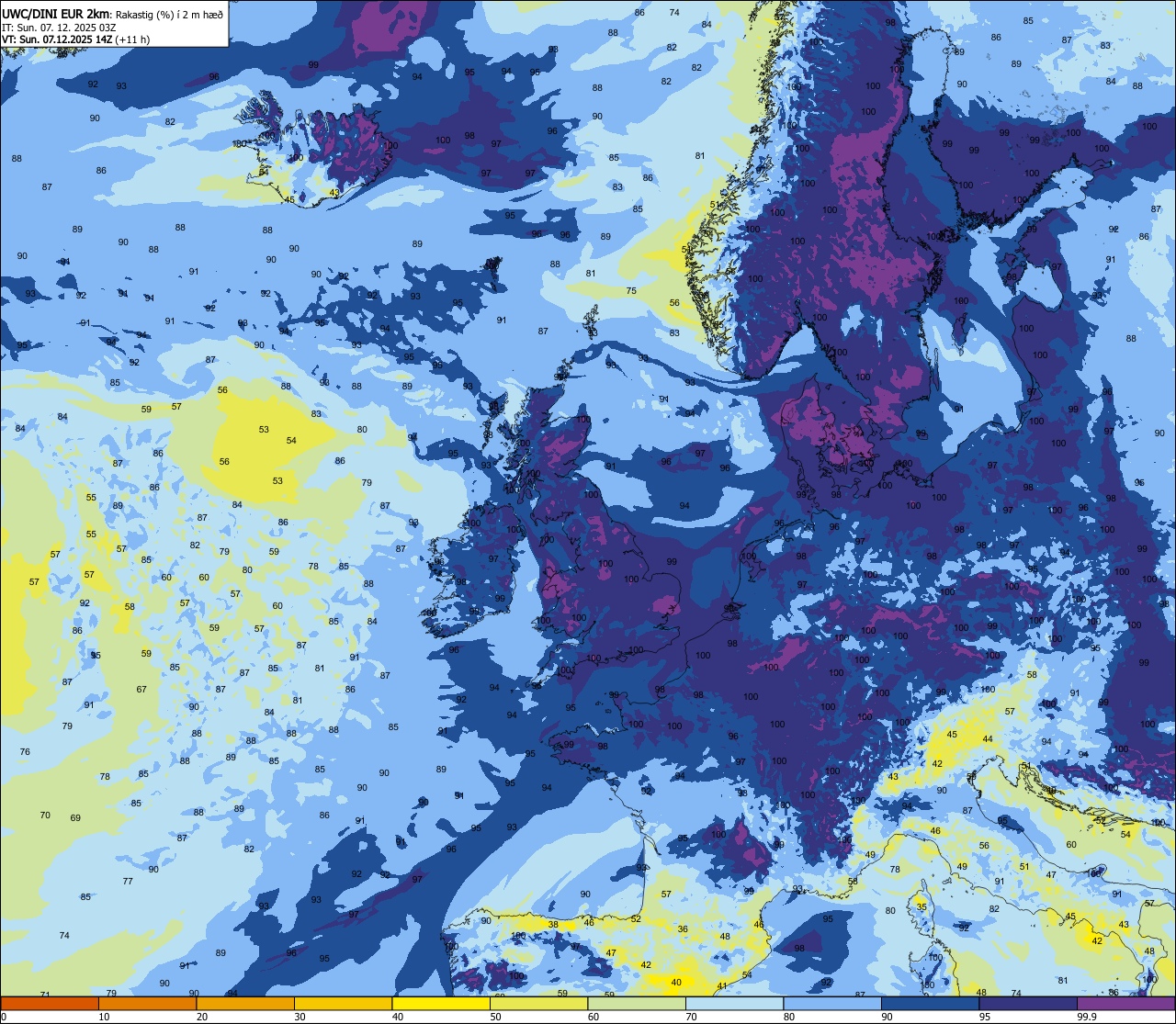
Task: Click the humidity value '67' over the Atlantic
Action: pos(141,690)
